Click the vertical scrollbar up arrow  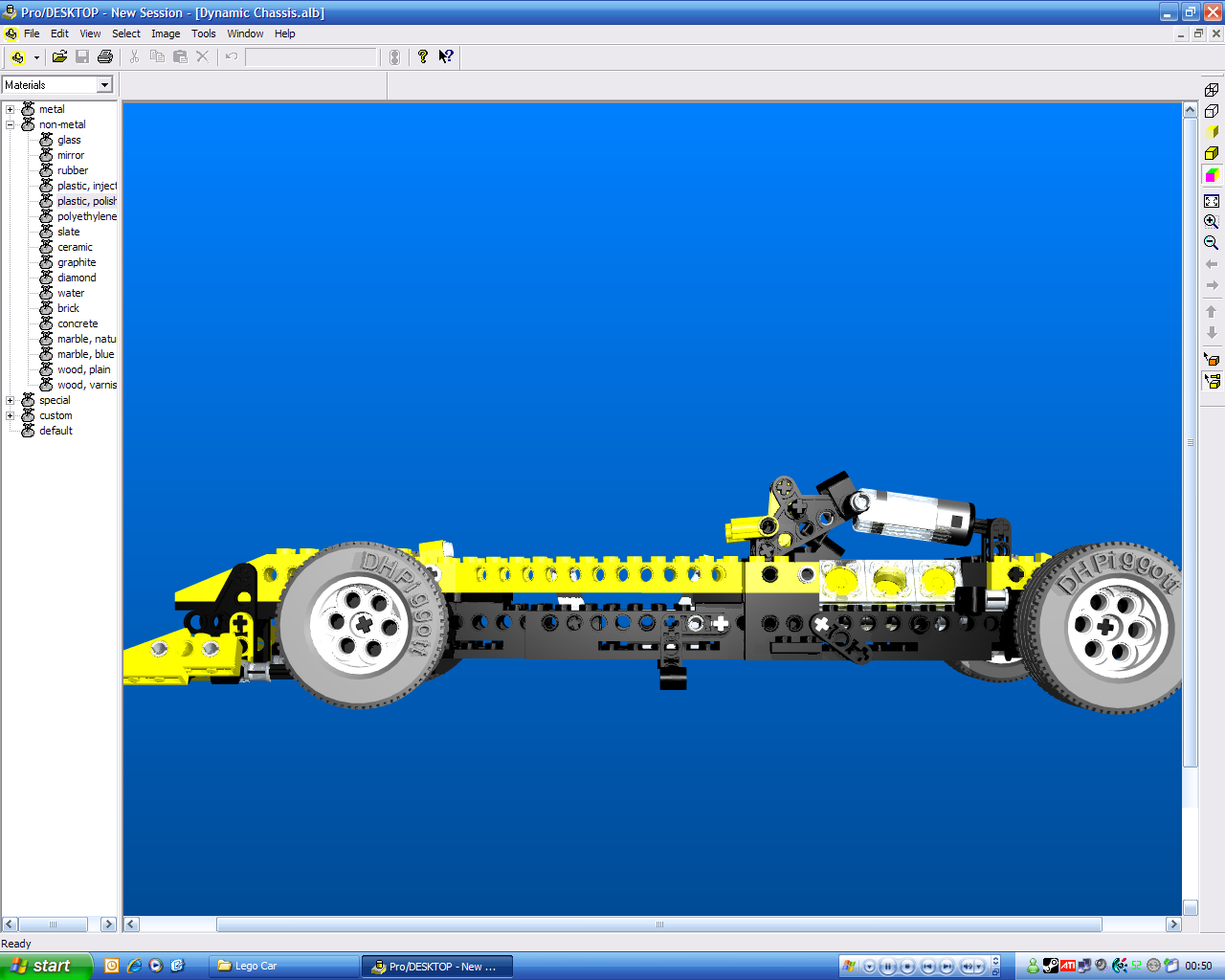(x=1191, y=109)
